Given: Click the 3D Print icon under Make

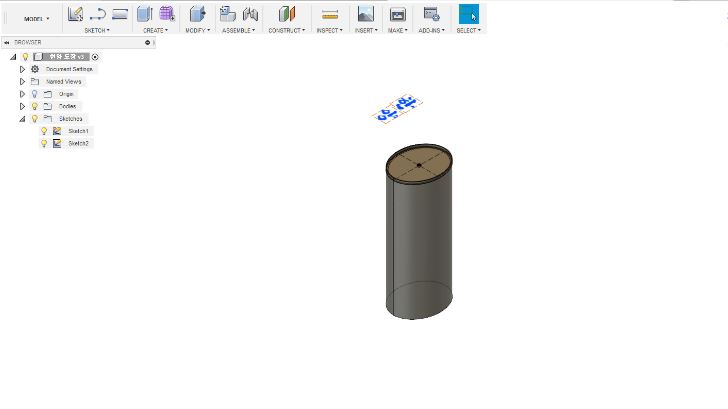Looking at the screenshot, I should tap(397, 14).
